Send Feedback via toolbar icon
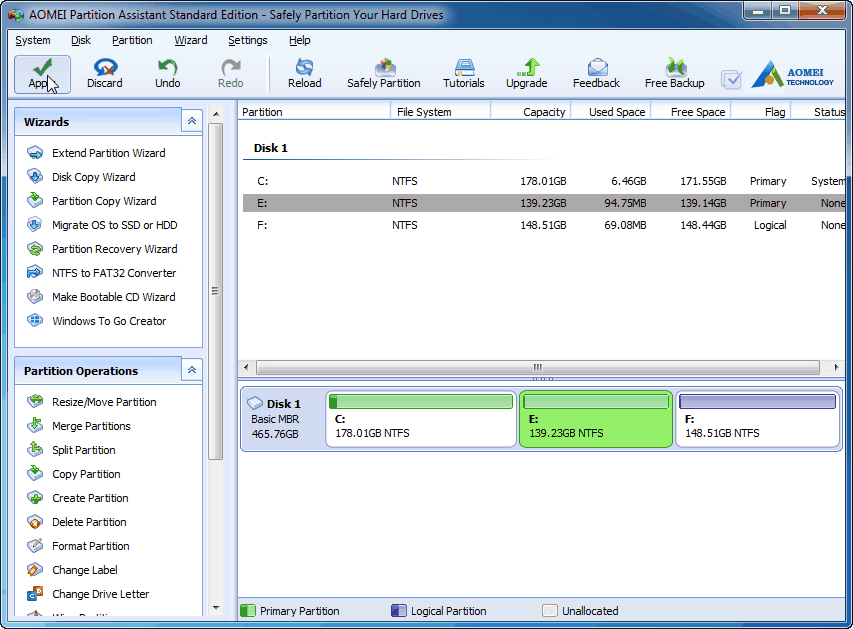The height and width of the screenshot is (629, 853). pos(596,75)
